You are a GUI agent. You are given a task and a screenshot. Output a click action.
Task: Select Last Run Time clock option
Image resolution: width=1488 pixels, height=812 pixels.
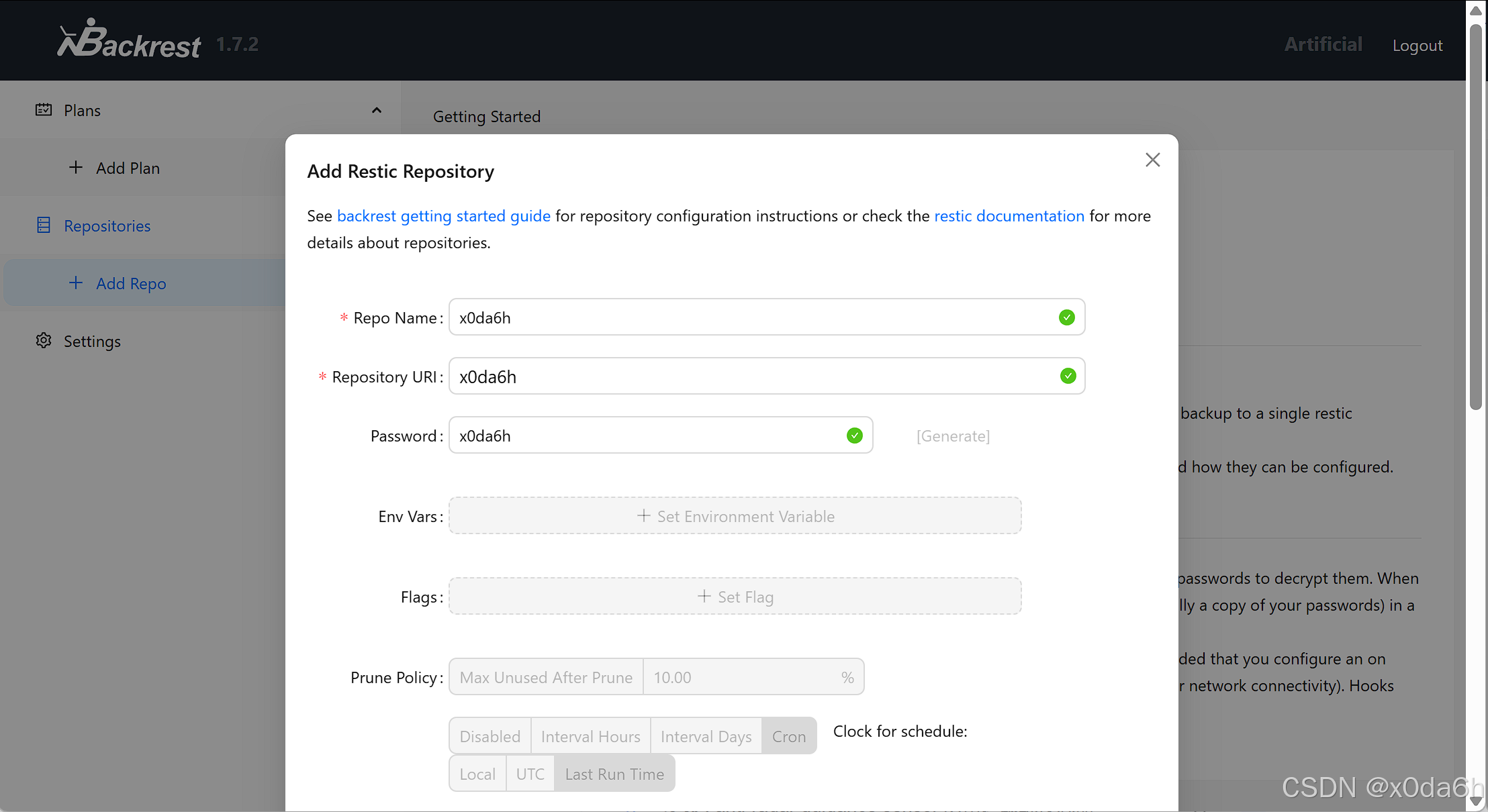click(x=614, y=774)
